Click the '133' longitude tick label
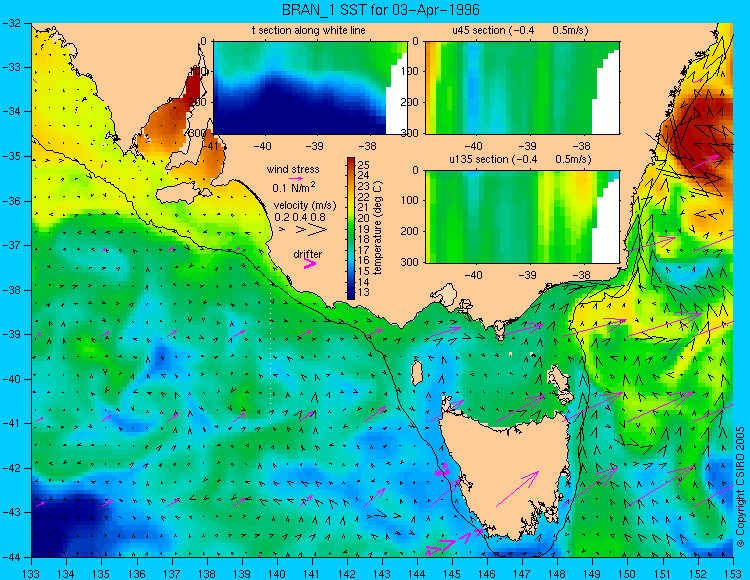The width and height of the screenshot is (750, 580). (x=31, y=573)
